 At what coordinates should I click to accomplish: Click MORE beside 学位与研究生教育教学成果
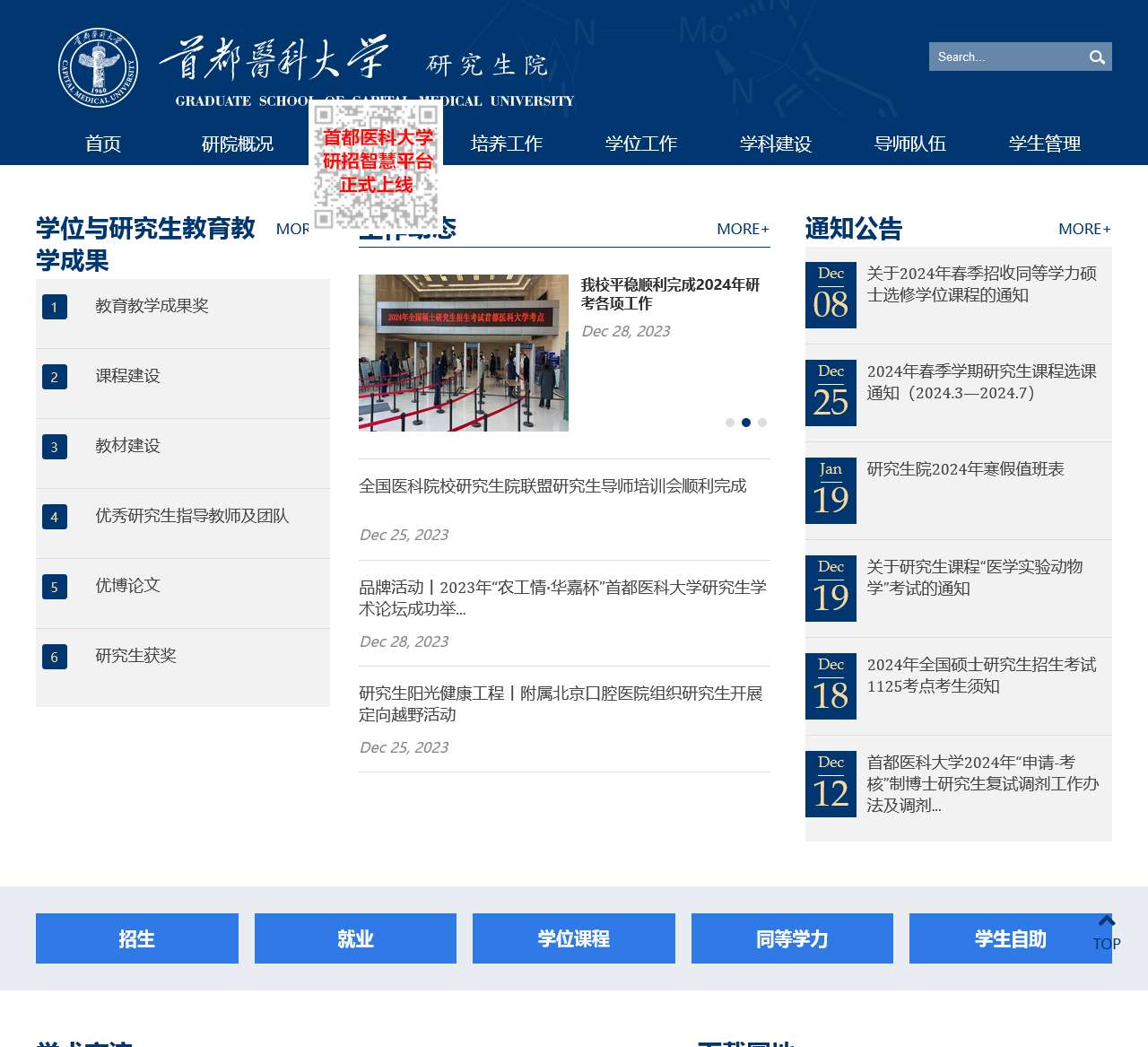(x=292, y=229)
